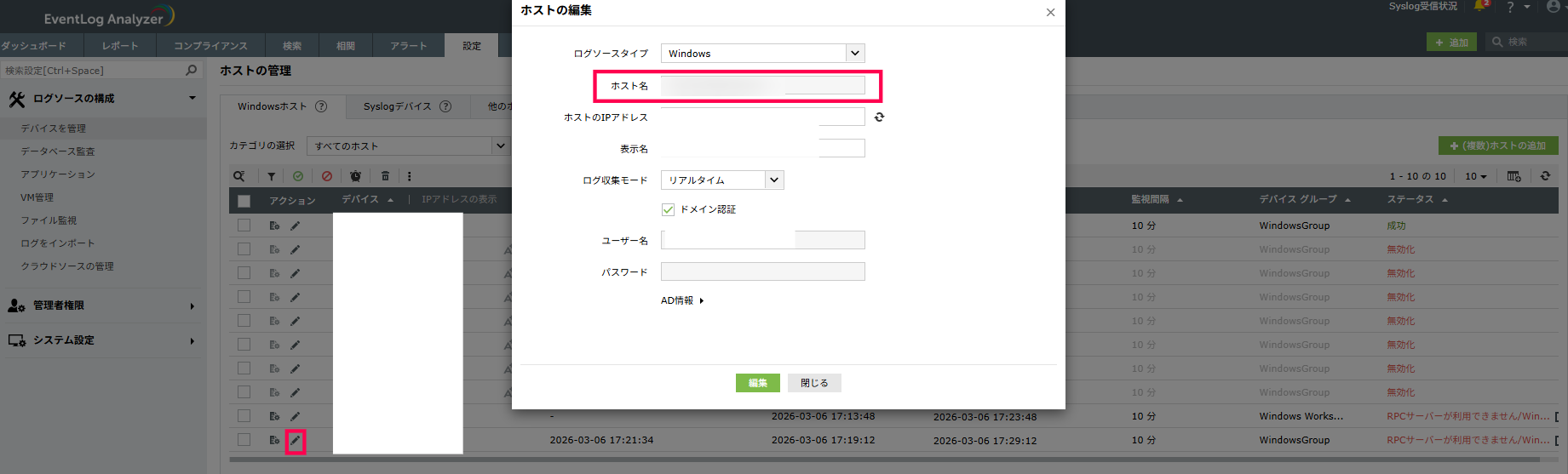Toggle the select-all checkbox in table header

244,201
